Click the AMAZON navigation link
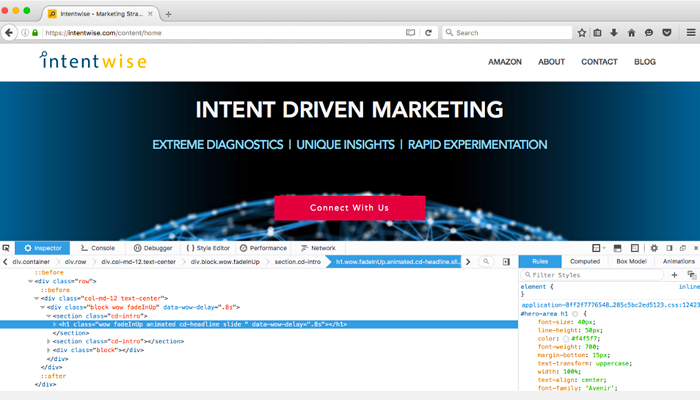This screenshot has height=400, width=700. 505,62
